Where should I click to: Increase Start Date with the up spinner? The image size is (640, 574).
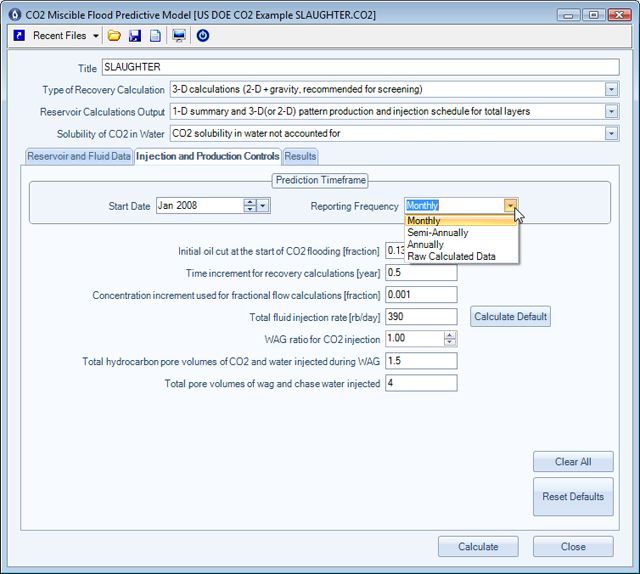click(x=250, y=202)
